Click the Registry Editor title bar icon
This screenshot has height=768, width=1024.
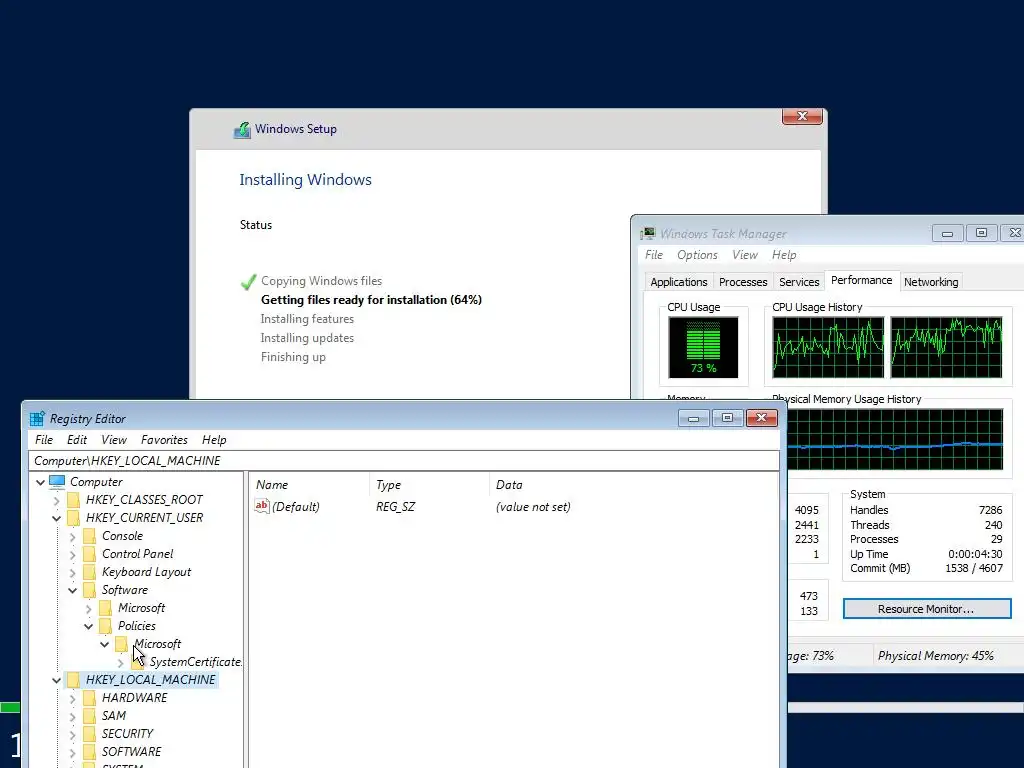(37, 419)
